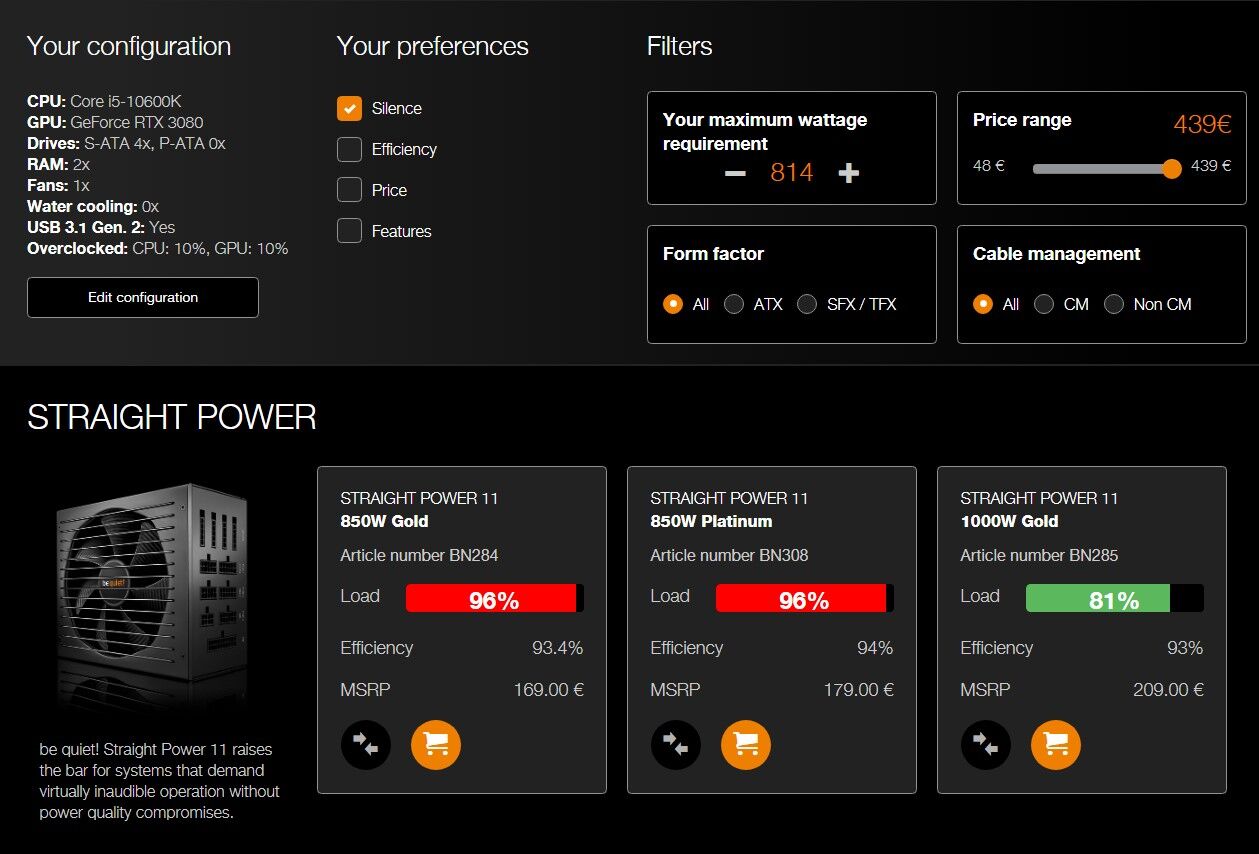Click compare icon for 850W Gold
This screenshot has height=854, width=1259.
[365, 745]
